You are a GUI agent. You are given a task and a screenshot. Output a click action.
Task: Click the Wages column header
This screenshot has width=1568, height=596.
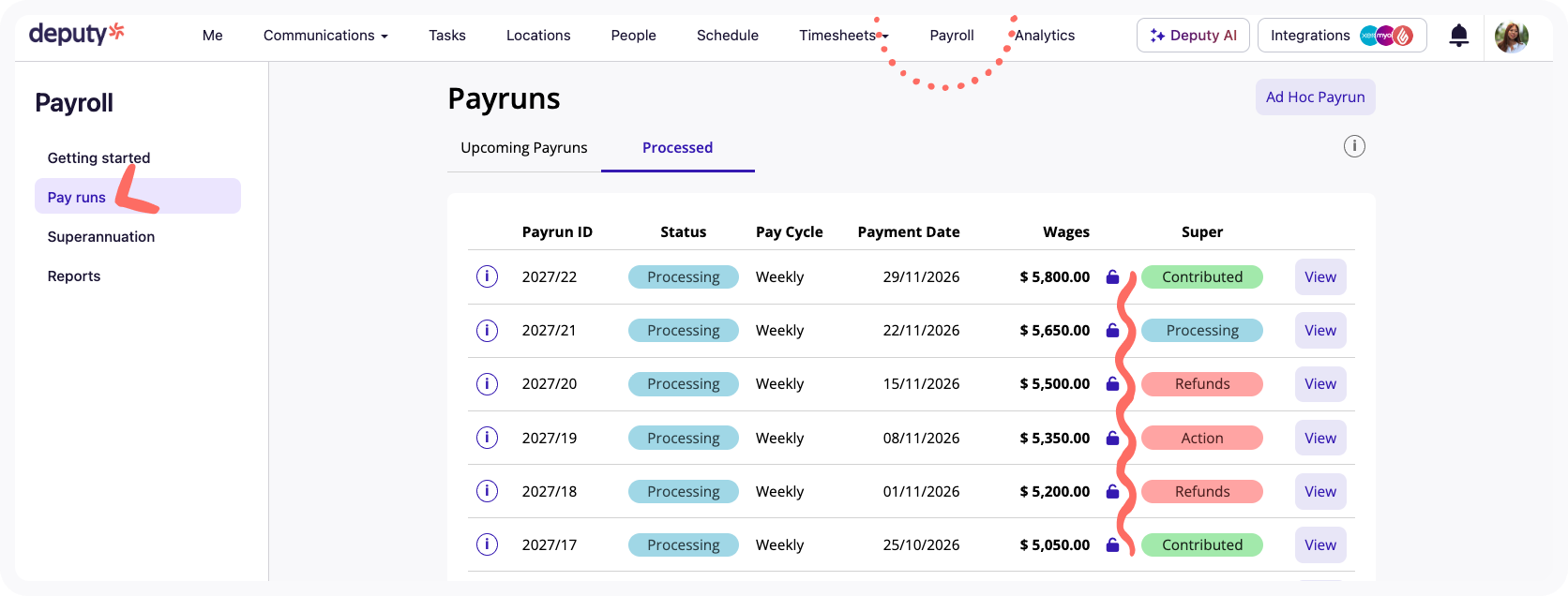coord(1066,232)
